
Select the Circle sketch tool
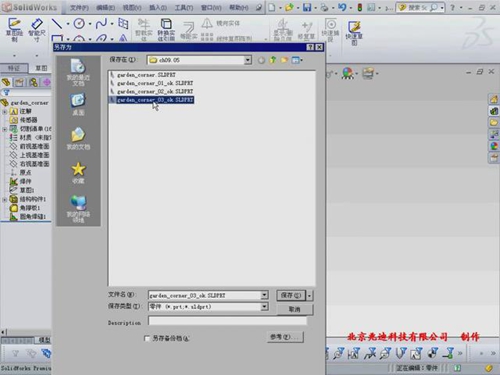tap(79, 23)
